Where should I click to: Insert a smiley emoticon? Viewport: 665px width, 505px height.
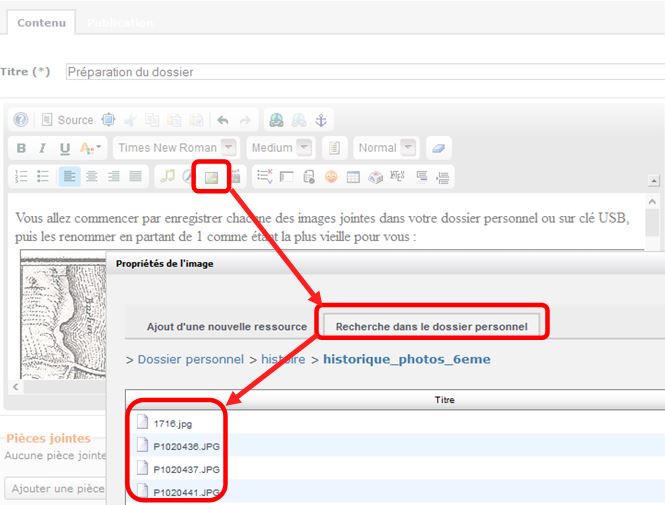(x=331, y=177)
